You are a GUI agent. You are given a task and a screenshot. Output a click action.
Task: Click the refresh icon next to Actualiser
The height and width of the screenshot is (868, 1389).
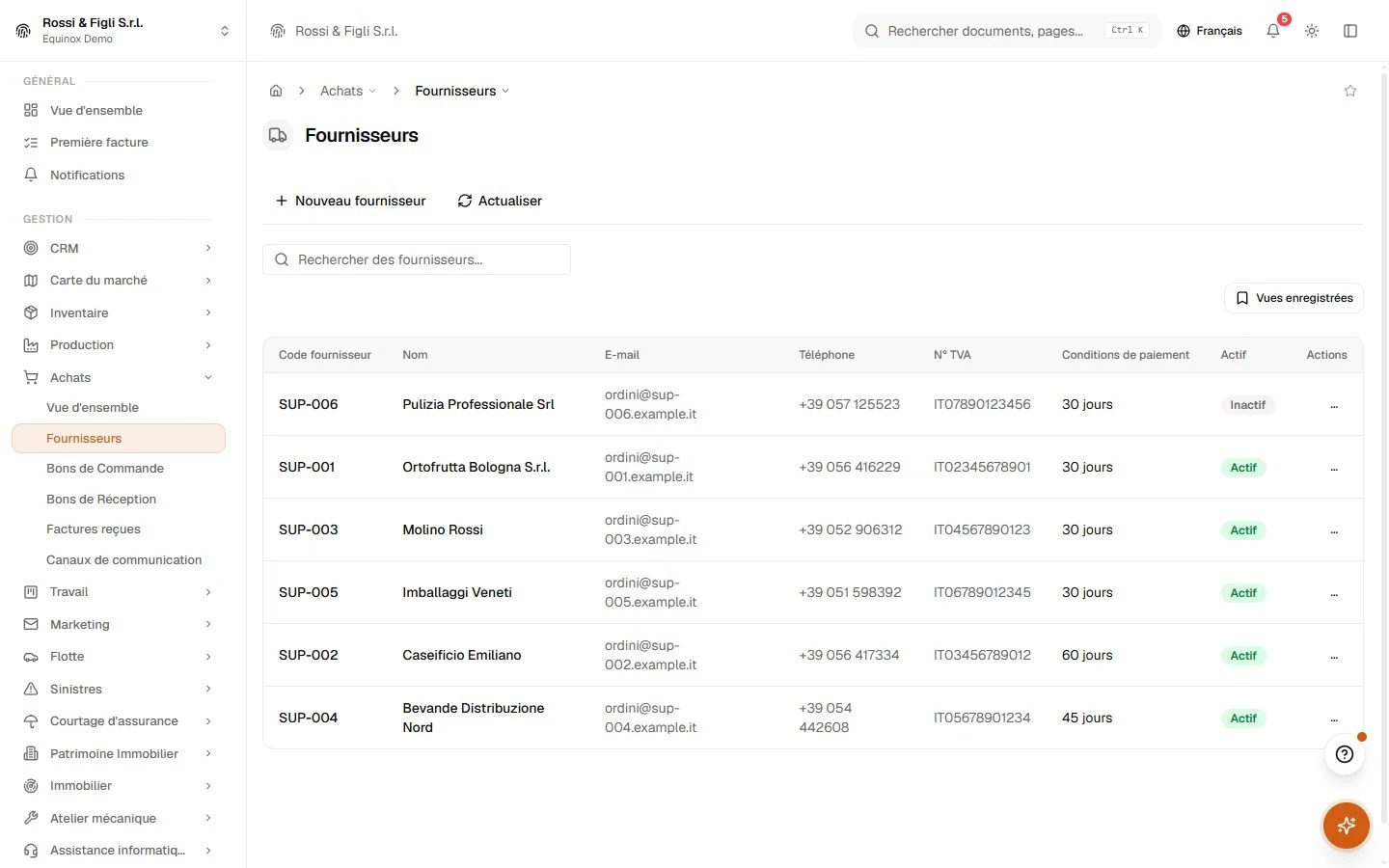[x=465, y=201]
